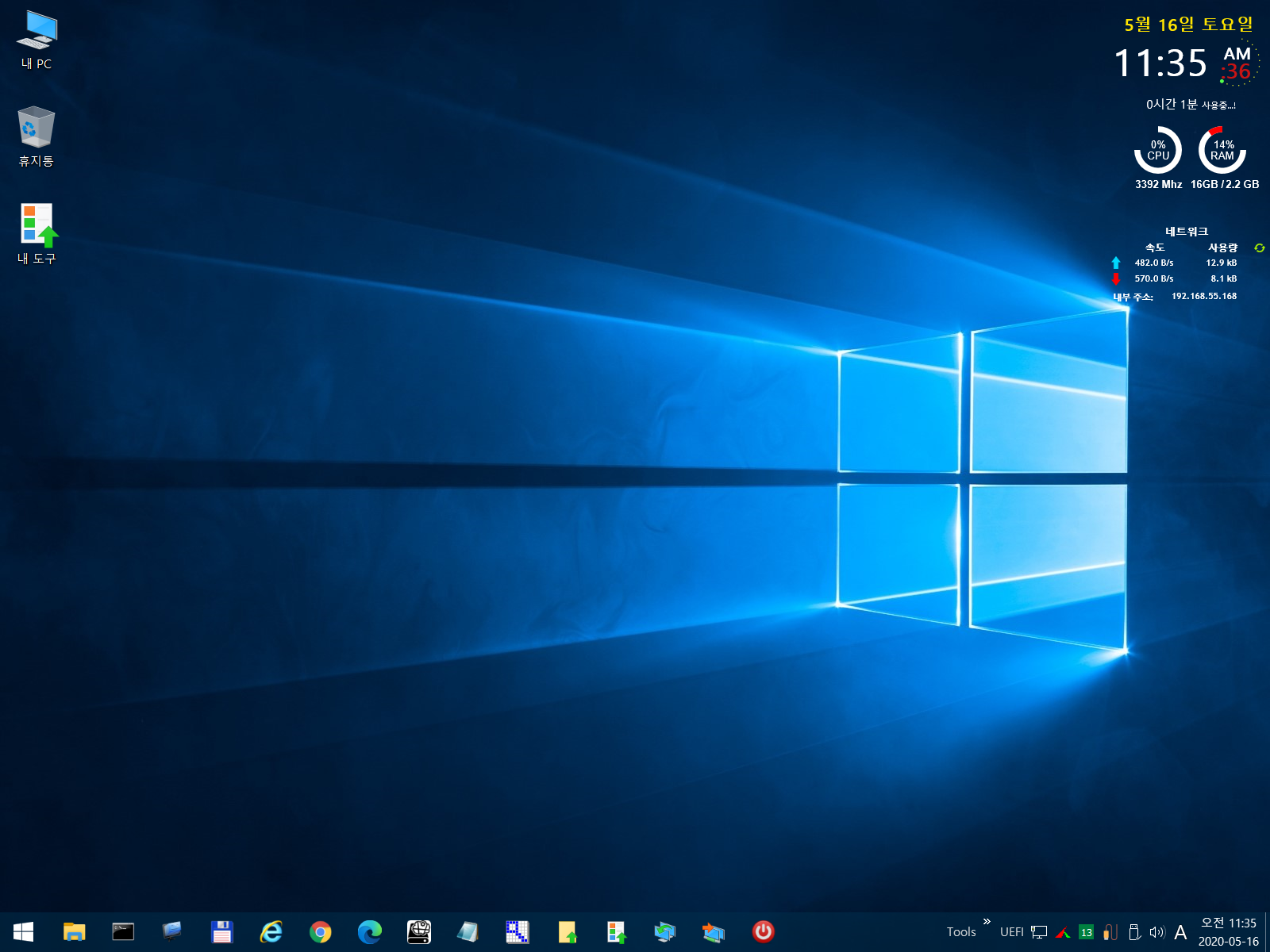Click the 네트워크 widget heading
This screenshot has width=1270, height=952.
[x=1187, y=232]
